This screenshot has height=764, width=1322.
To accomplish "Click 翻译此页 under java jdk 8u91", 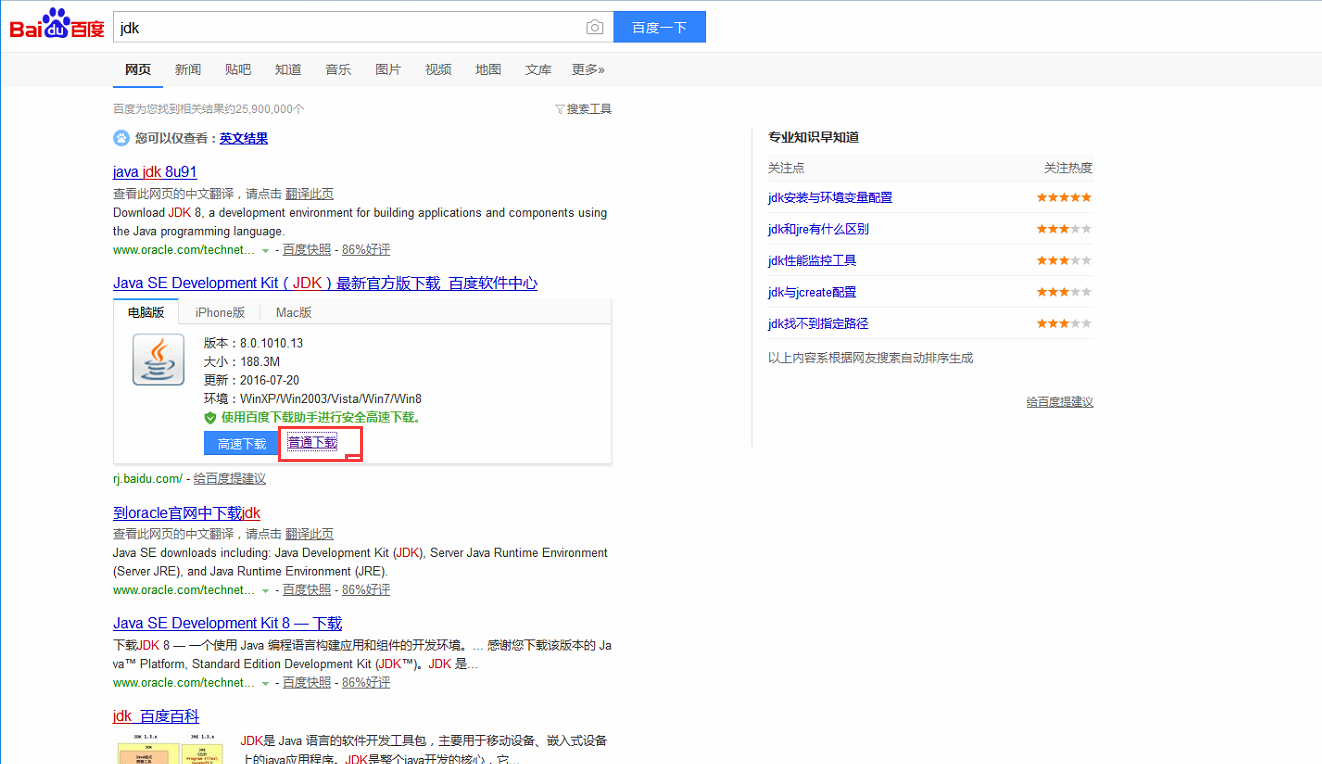I will tap(309, 194).
